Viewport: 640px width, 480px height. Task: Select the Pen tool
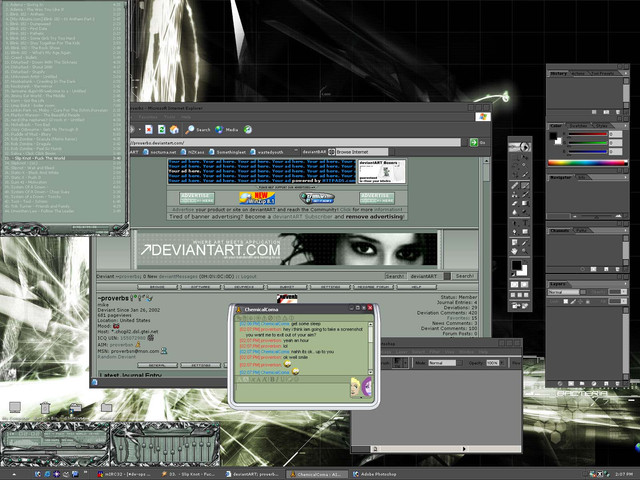coord(515,231)
